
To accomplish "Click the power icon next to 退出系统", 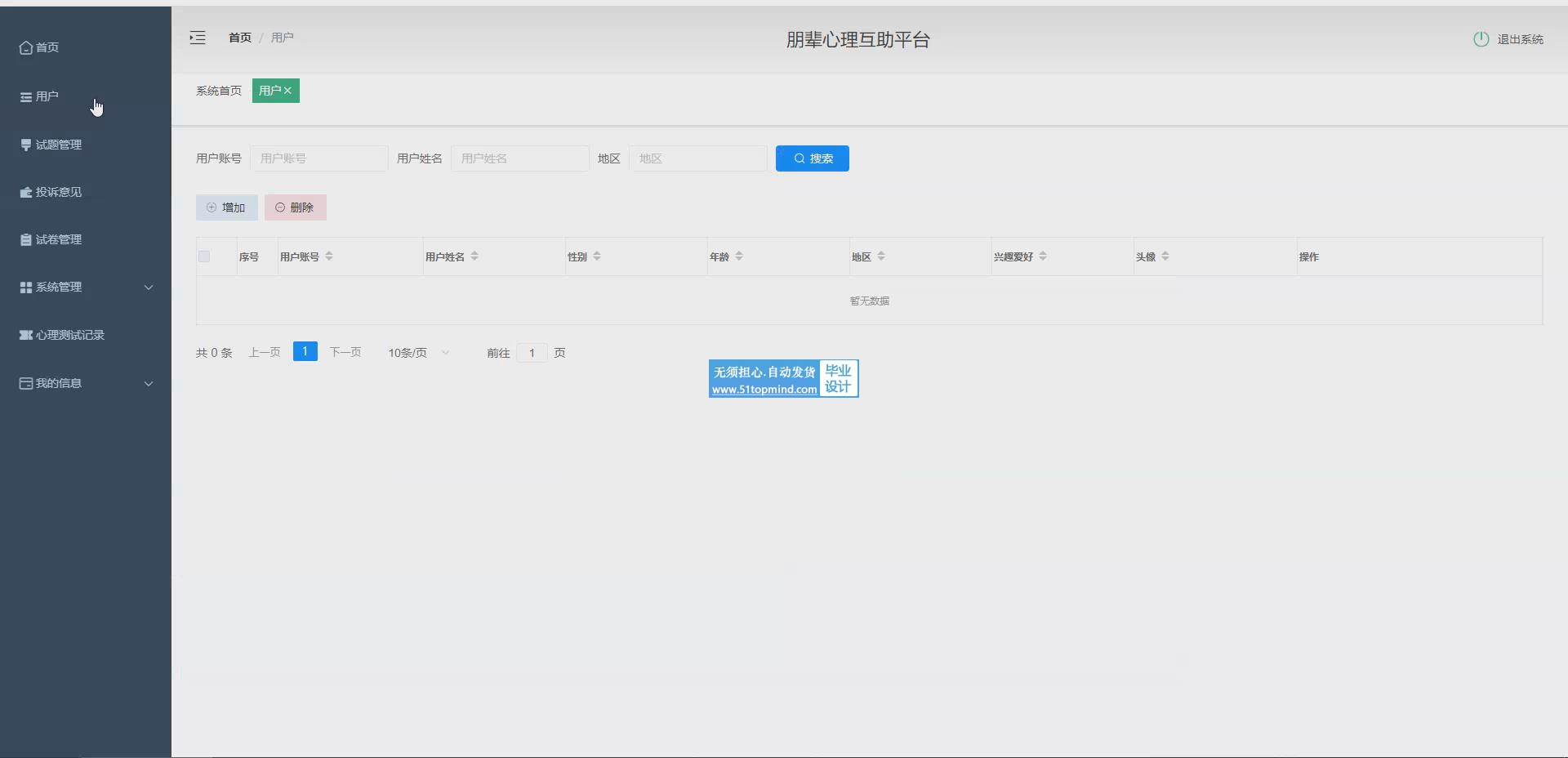I will coord(1481,39).
